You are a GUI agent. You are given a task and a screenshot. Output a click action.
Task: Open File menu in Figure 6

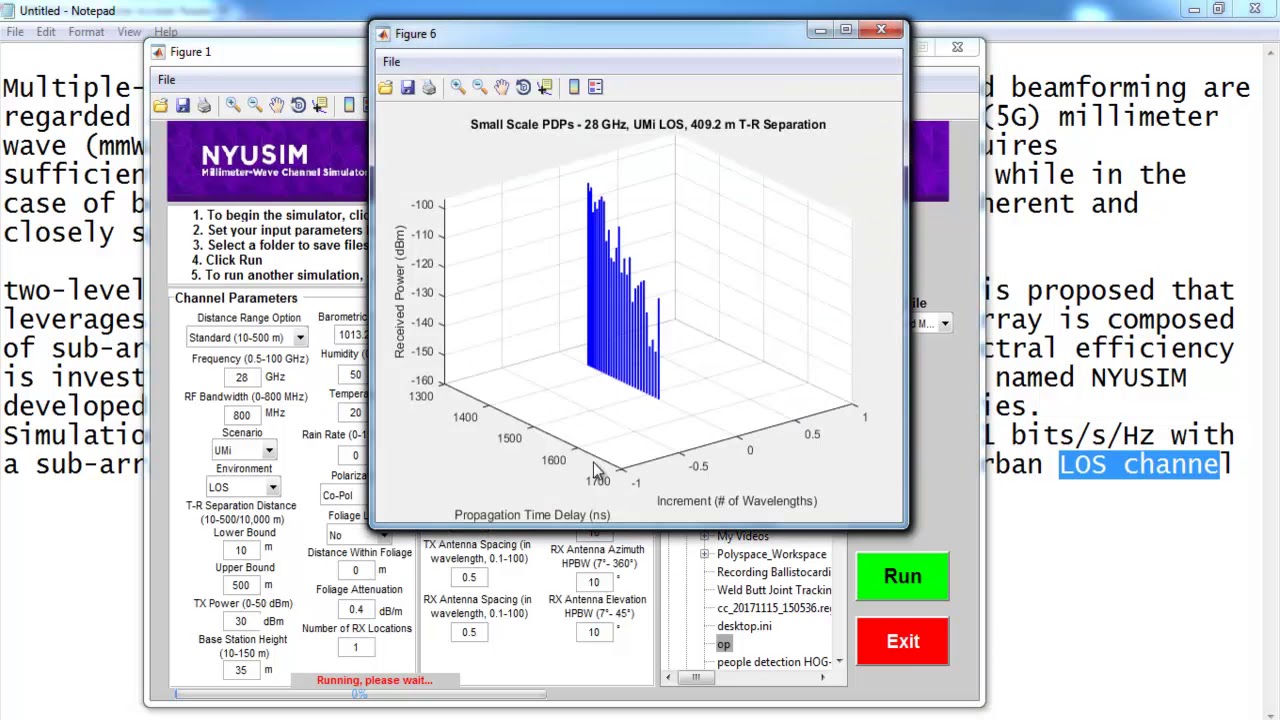(x=391, y=62)
